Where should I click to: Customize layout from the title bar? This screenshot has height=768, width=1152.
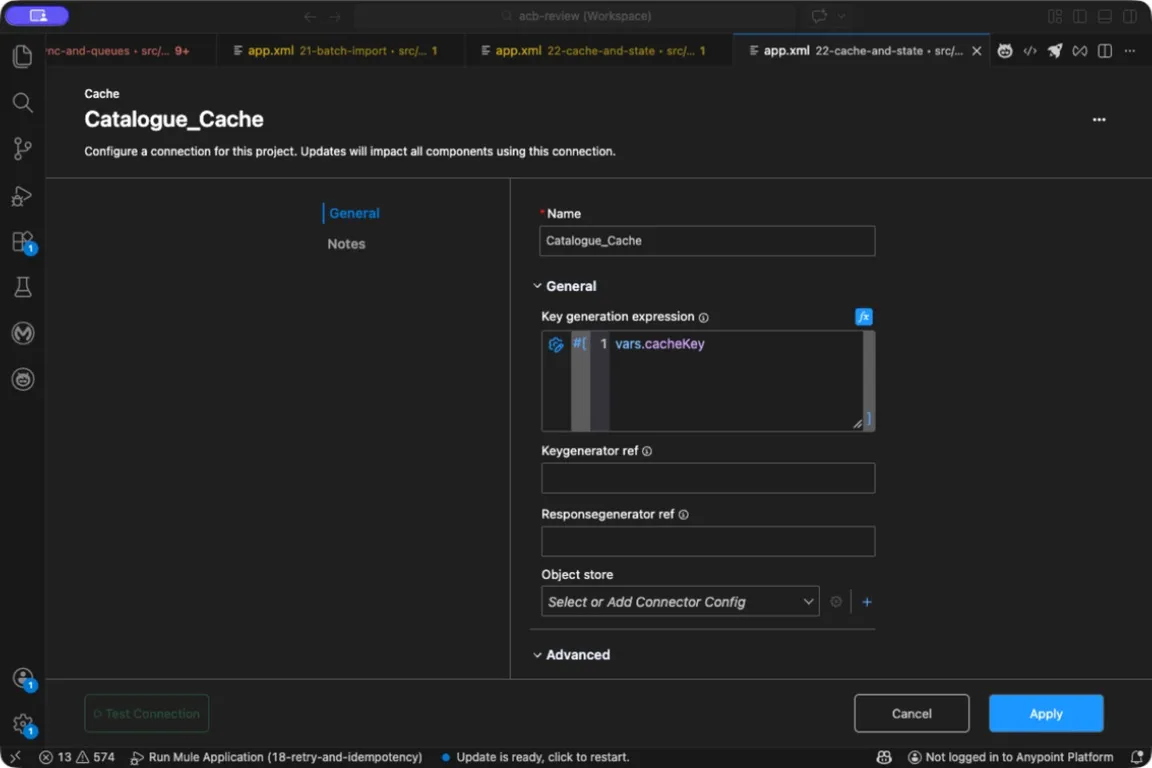click(x=1055, y=15)
